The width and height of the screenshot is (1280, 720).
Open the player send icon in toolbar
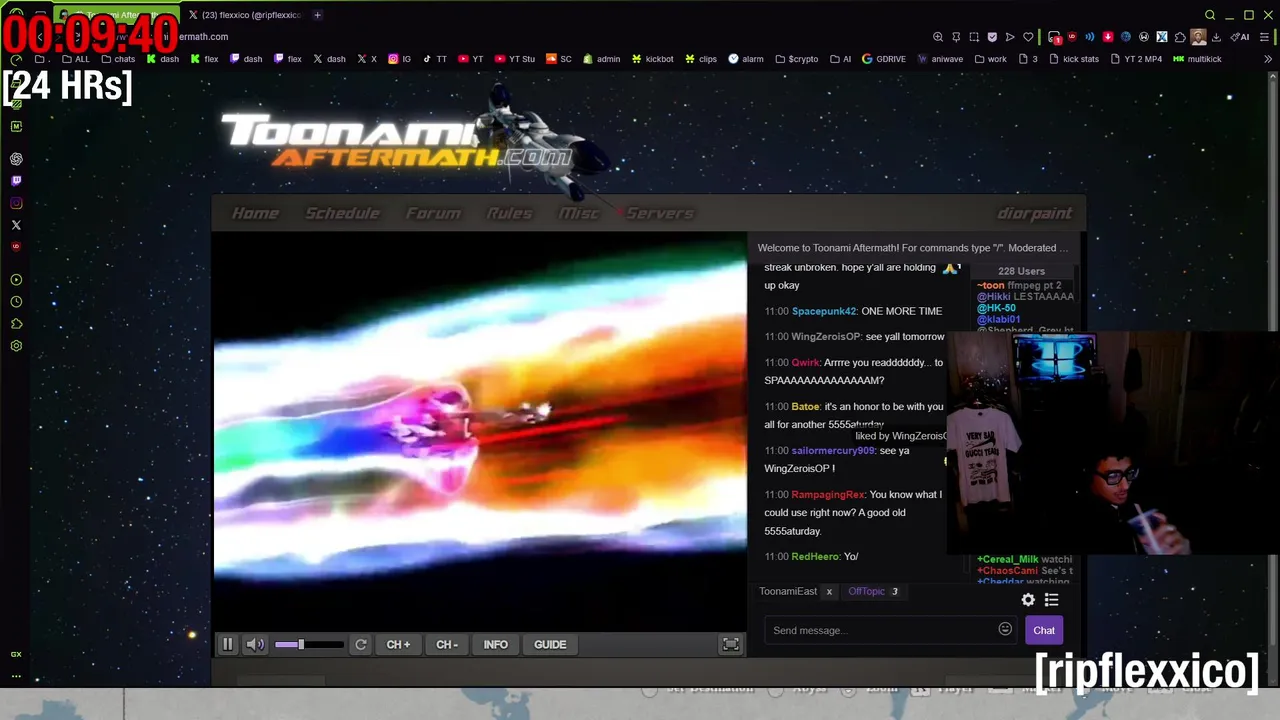1010,37
